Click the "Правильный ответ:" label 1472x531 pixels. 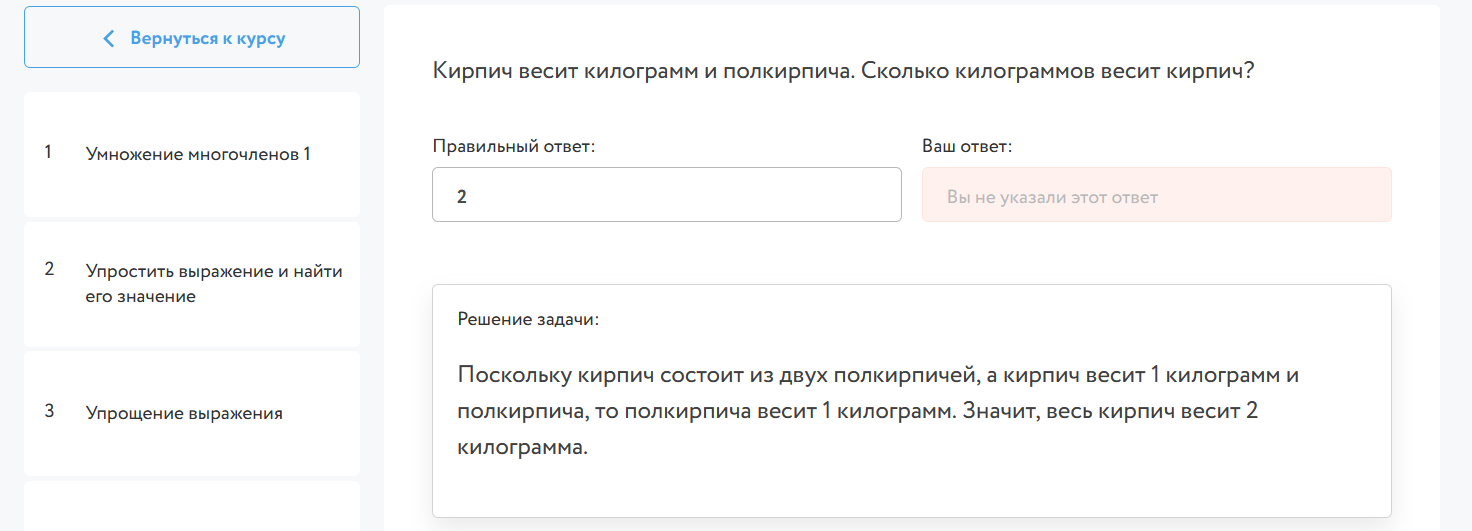tap(513, 146)
